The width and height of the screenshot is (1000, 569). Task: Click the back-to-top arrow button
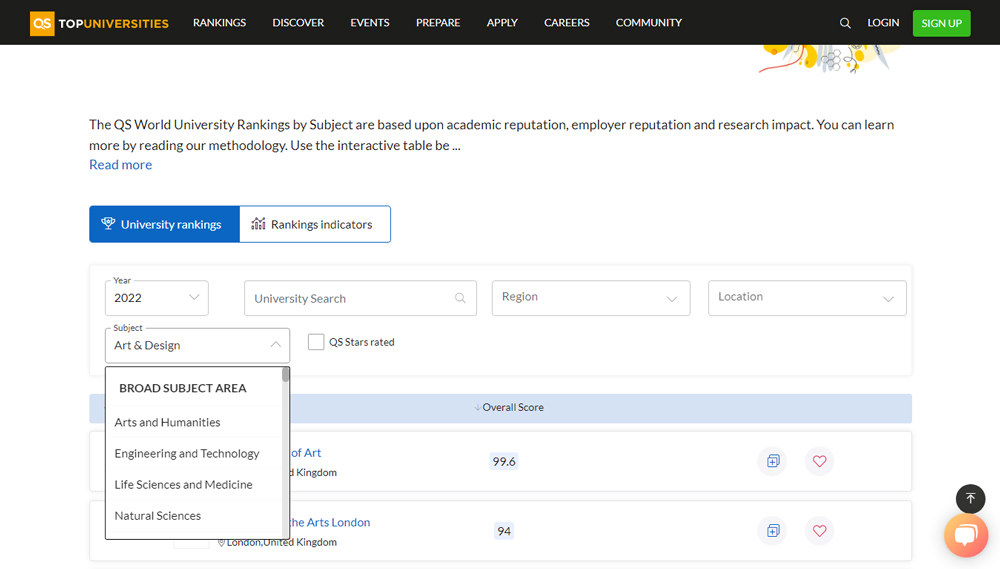(970, 499)
